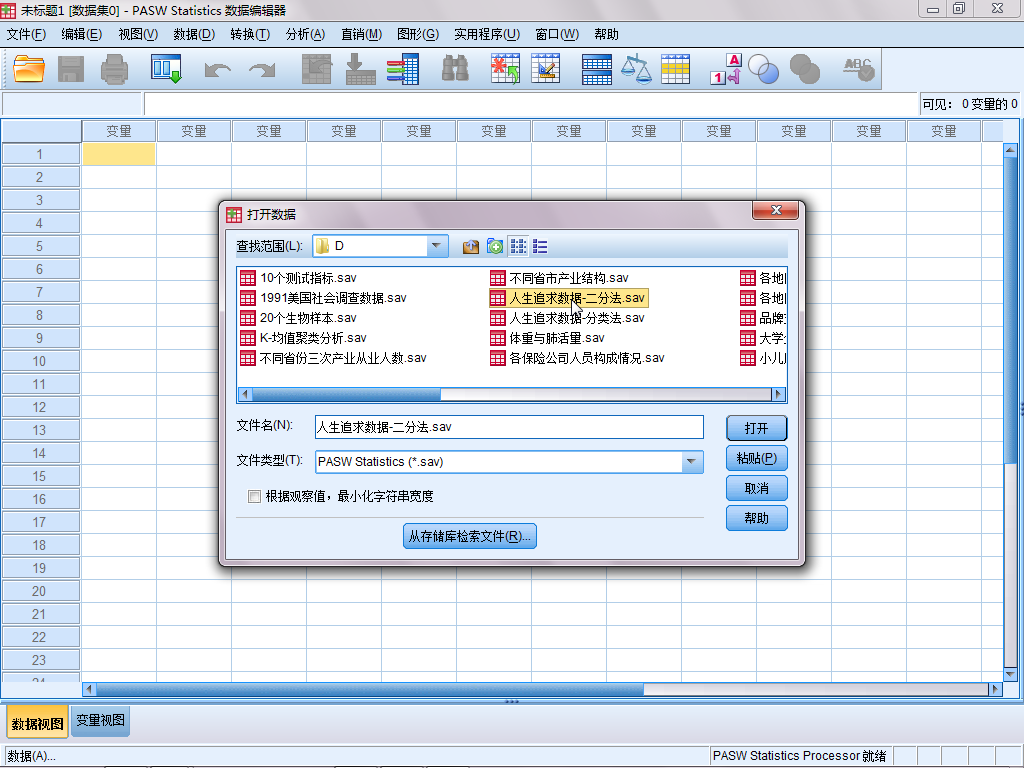The image size is (1024, 768).
Task: Close the 打开数据 dialog
Action: coord(775,210)
